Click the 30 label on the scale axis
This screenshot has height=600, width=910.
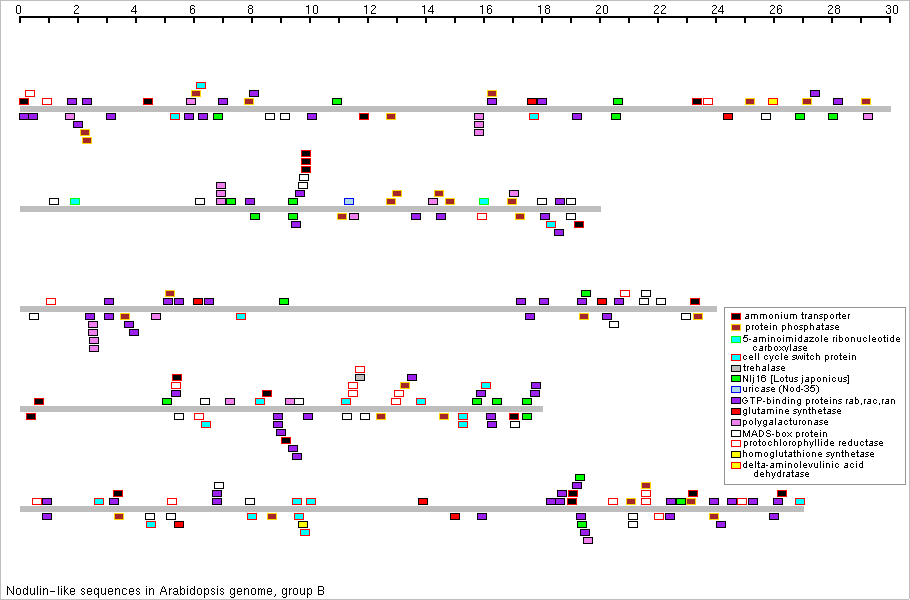coord(891,10)
